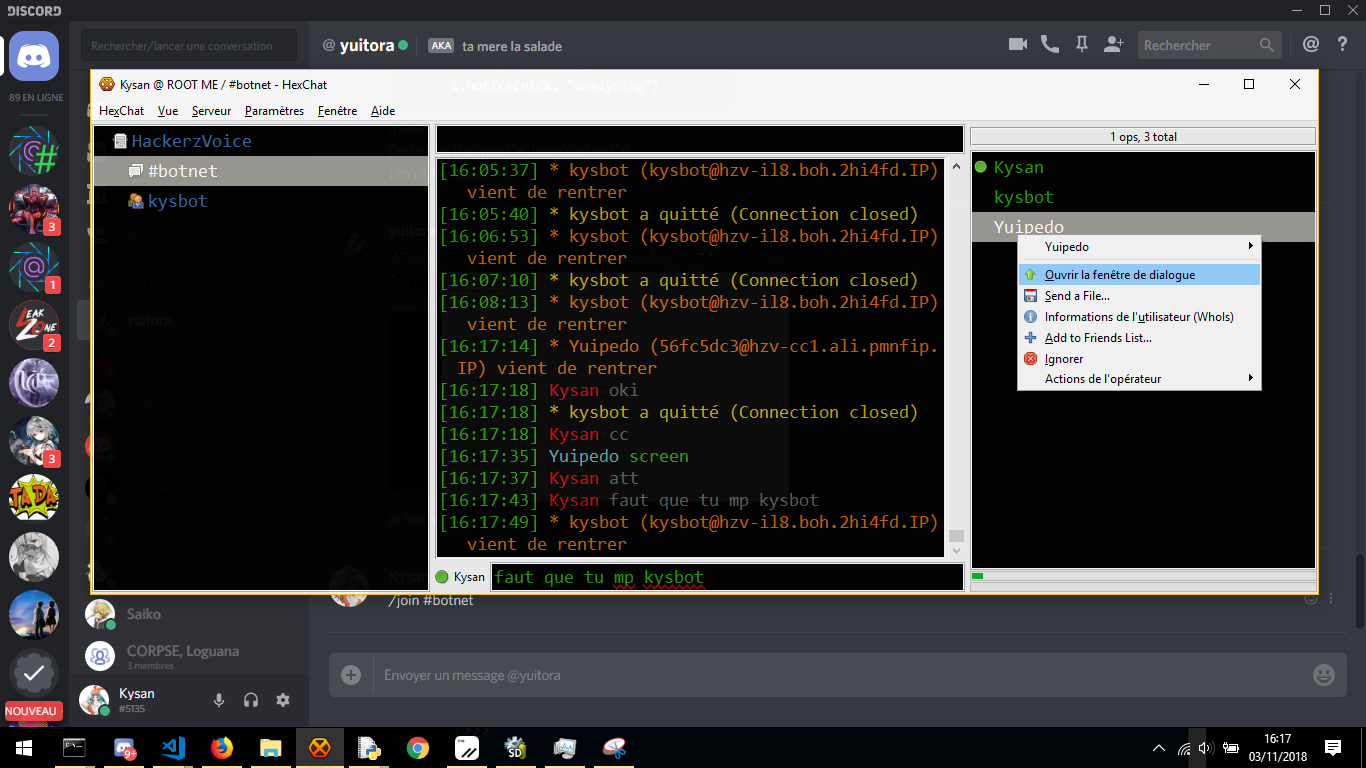The height and width of the screenshot is (768, 1366).
Task: Toggle microphone mute in Discord
Action: (x=219, y=700)
